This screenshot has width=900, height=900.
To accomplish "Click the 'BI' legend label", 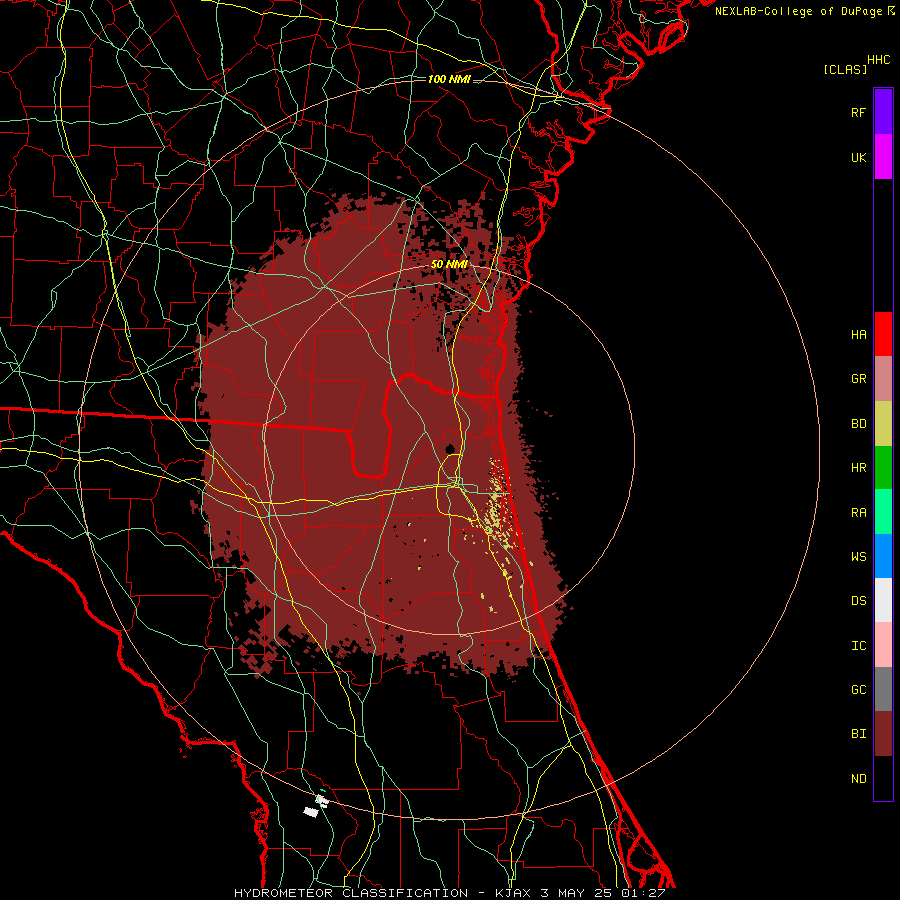I will tap(858, 734).
